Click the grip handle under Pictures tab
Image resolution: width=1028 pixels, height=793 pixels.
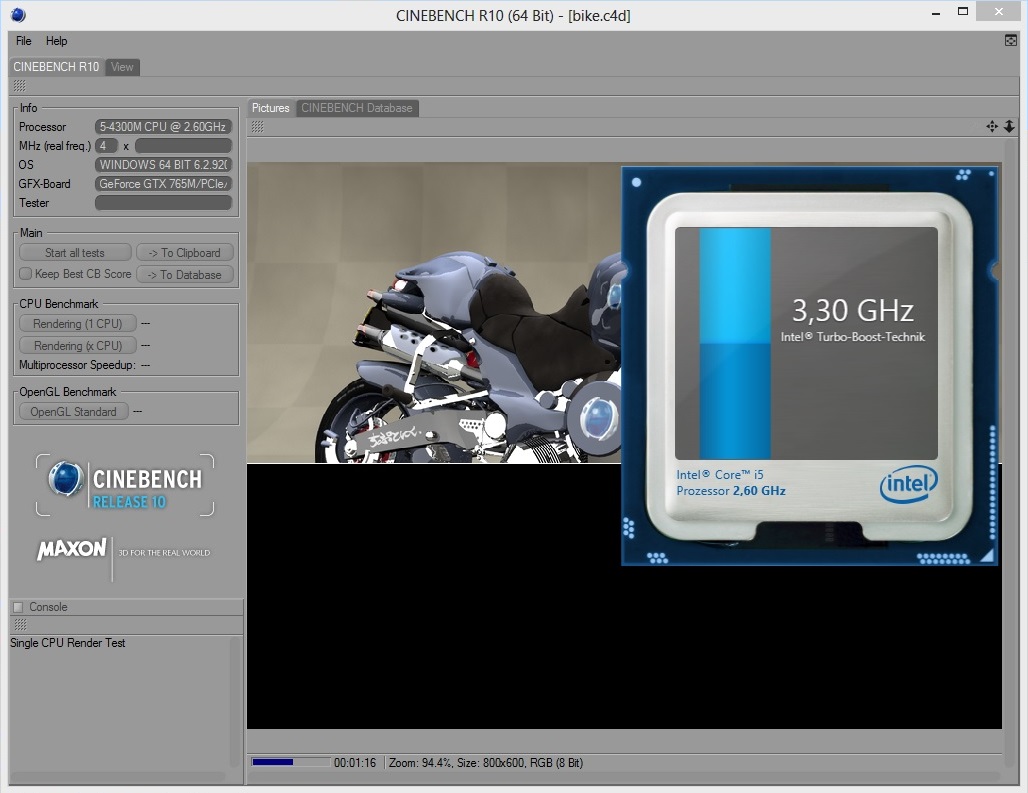pyautogui.click(x=258, y=126)
